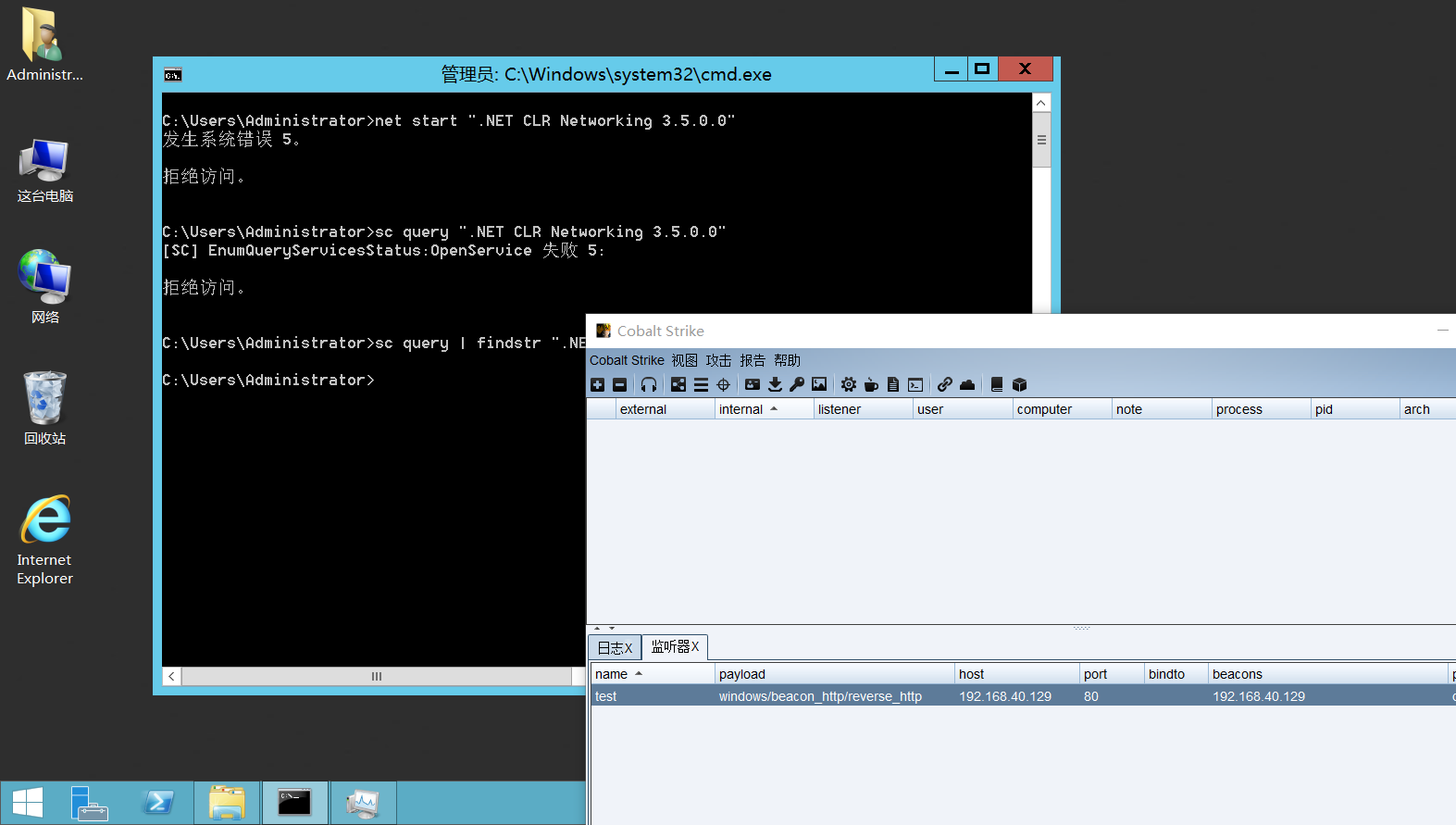Click the book help icon in toolbar
This screenshot has height=825, width=1456.
click(997, 384)
